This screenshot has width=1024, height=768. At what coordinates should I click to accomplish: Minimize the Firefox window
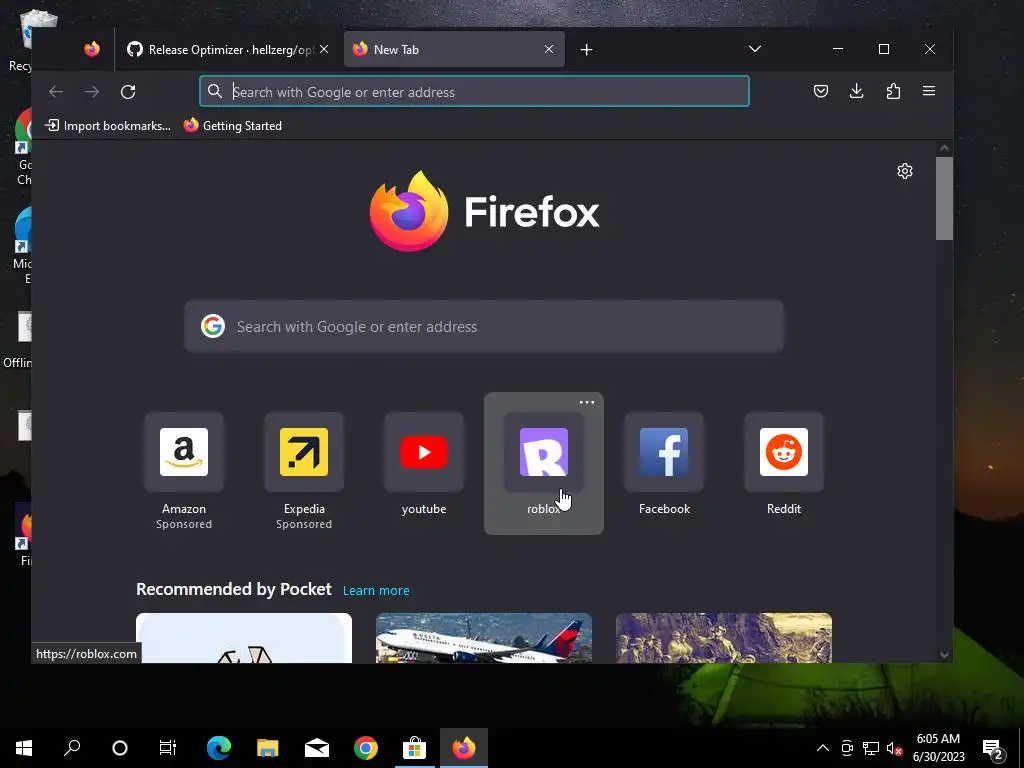(838, 49)
